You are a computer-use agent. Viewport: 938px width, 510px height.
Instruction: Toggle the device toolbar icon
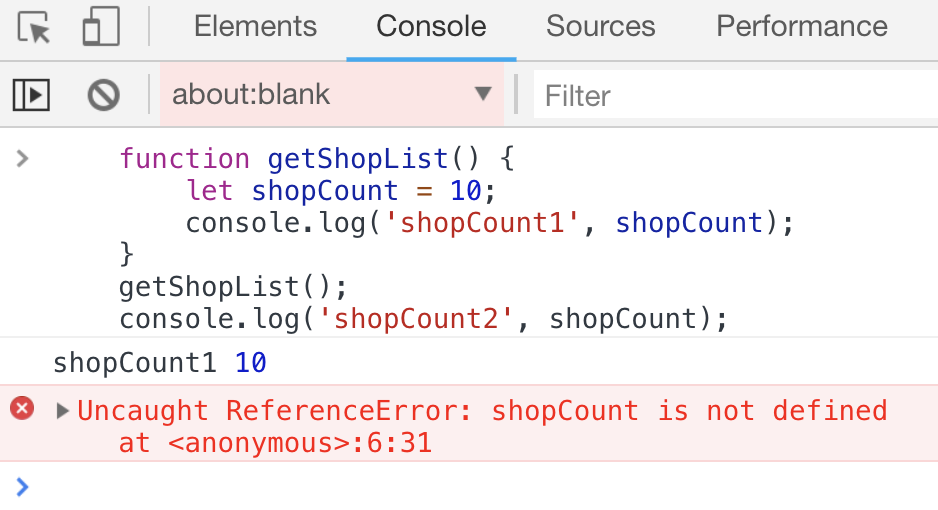click(100, 27)
